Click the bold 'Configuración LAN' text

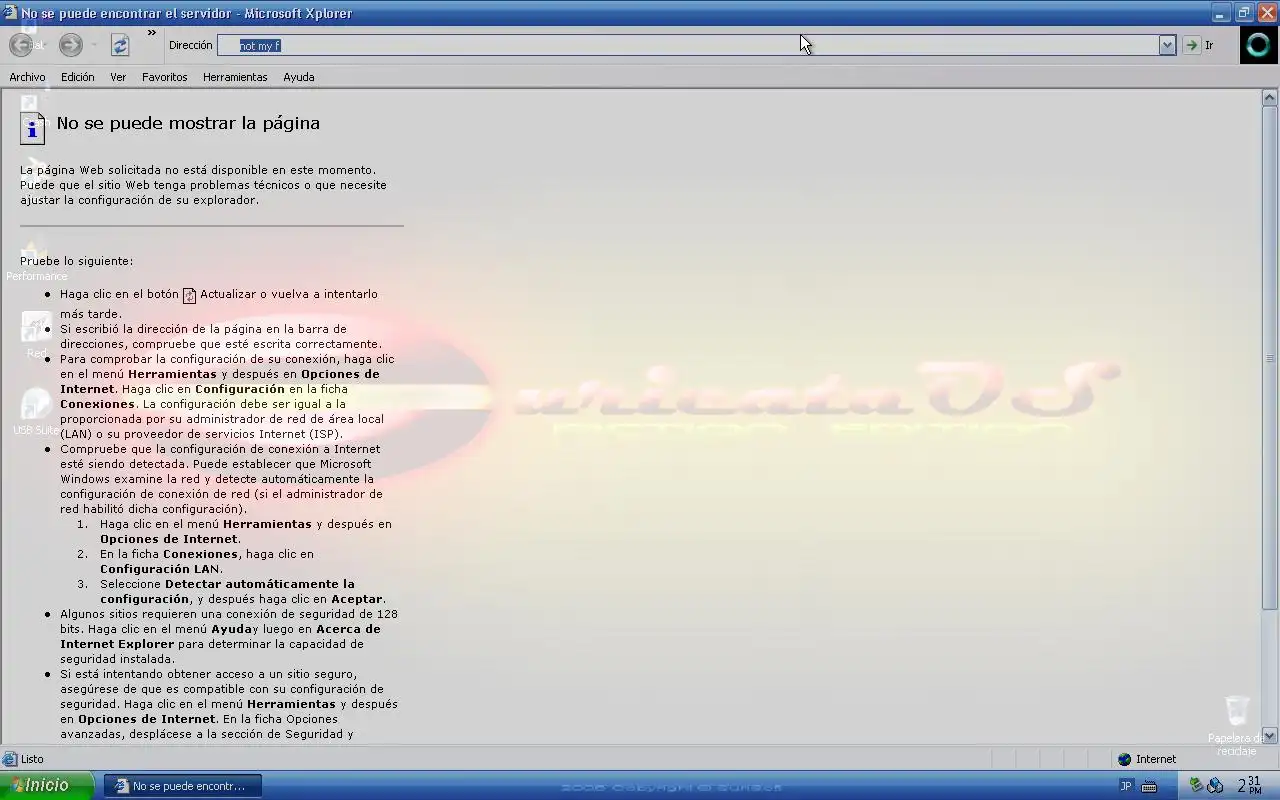pyautogui.click(x=160, y=569)
